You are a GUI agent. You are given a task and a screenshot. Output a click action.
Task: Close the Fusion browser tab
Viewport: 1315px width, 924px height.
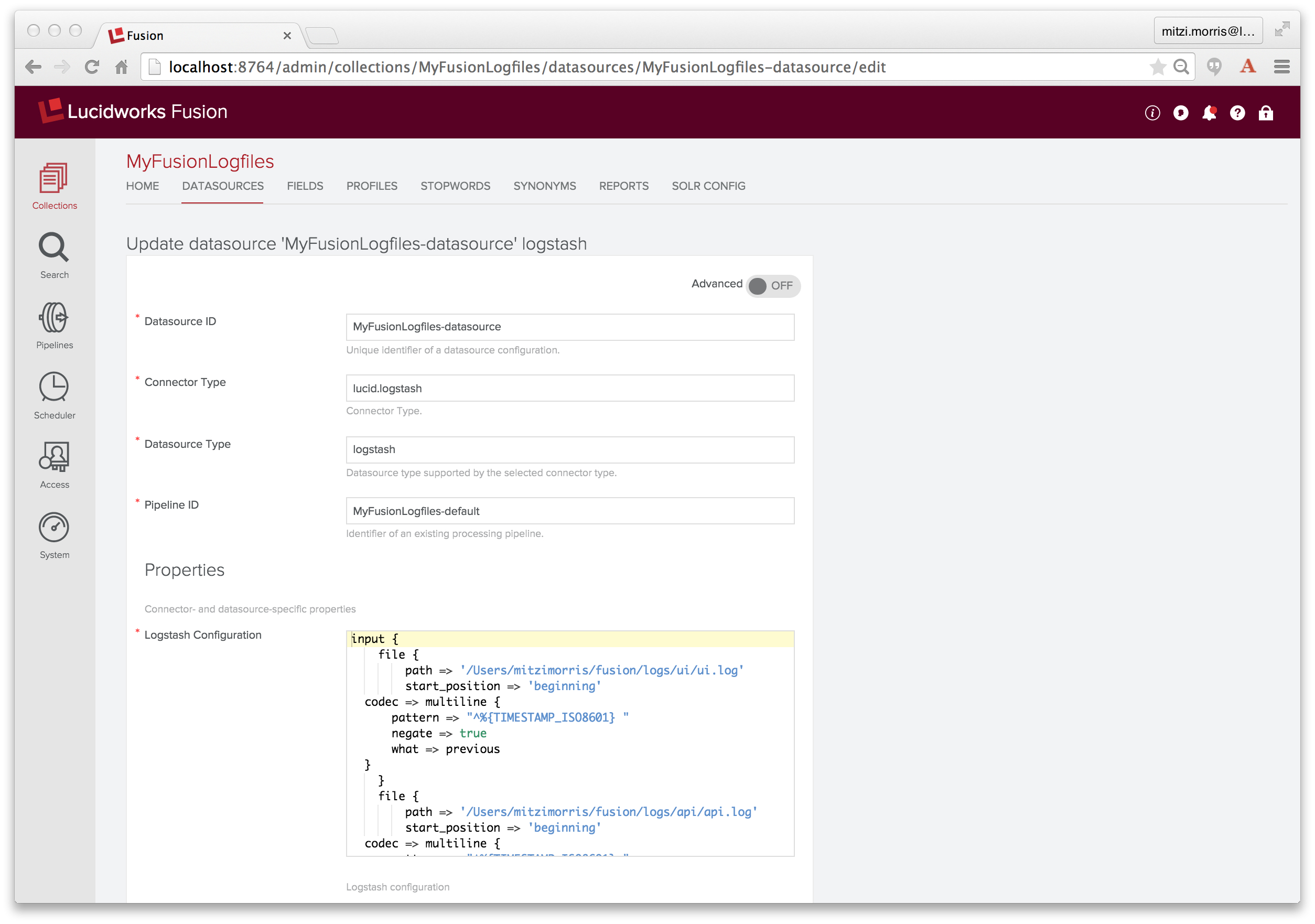click(x=287, y=36)
